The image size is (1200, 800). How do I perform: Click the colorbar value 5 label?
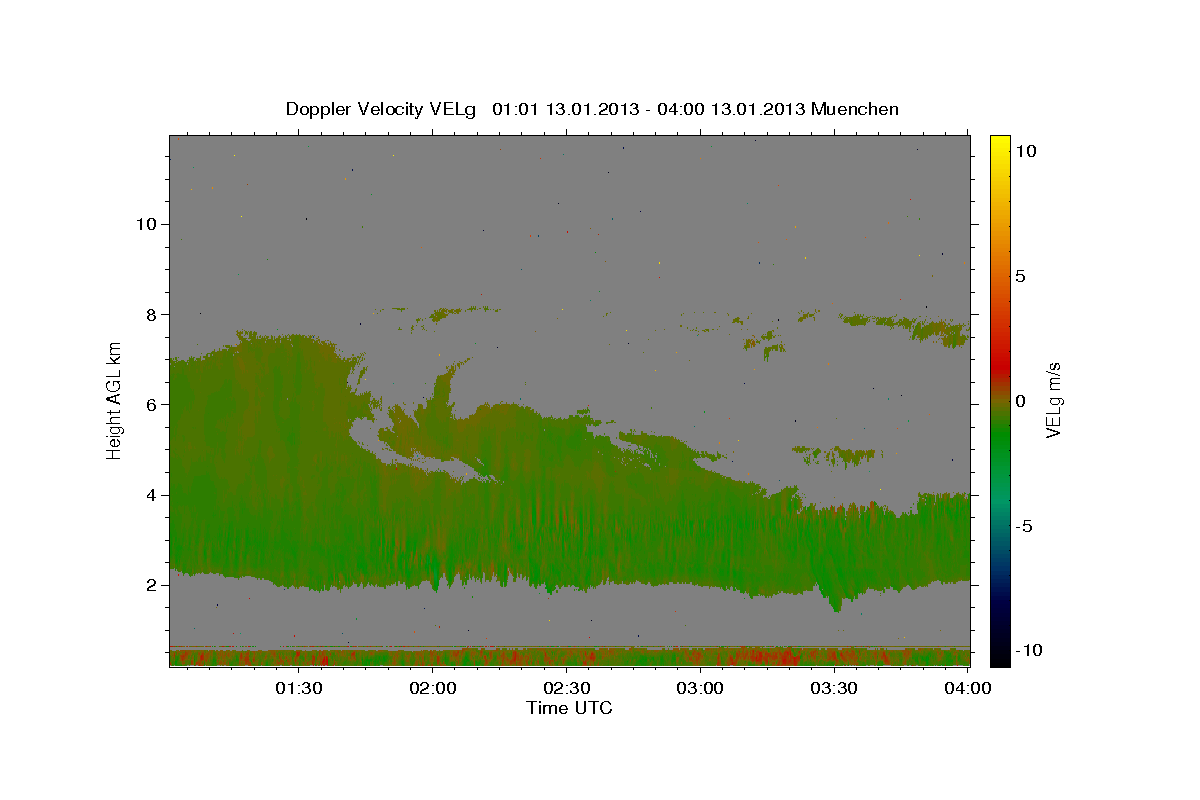1022,276
